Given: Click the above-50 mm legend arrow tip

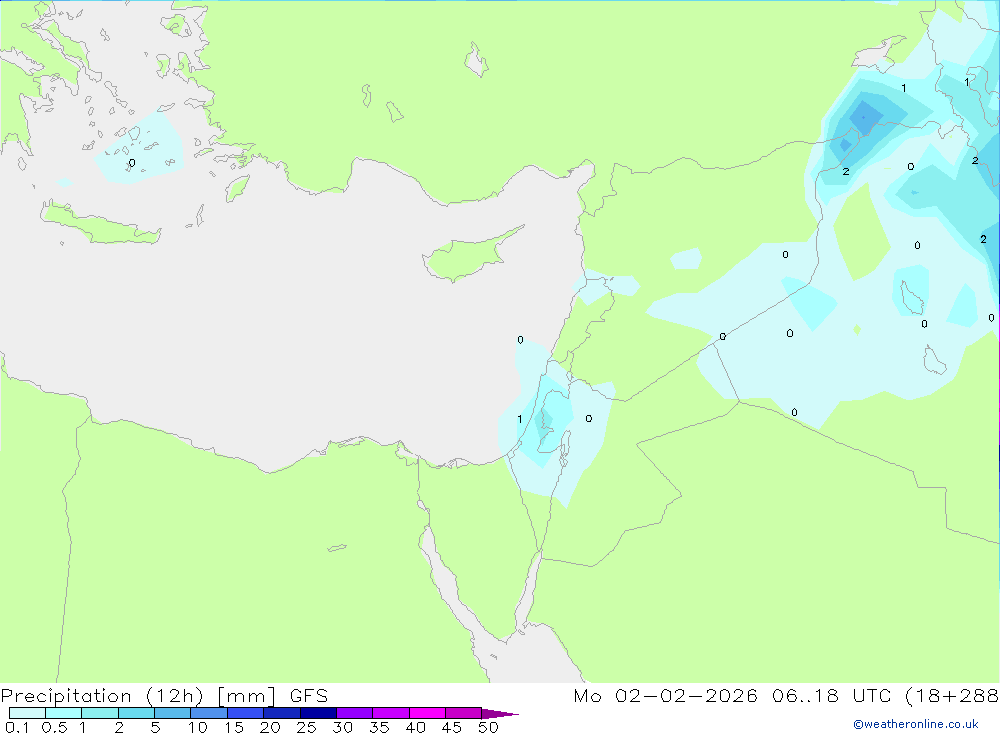Looking at the screenshot, I should click(x=501, y=713).
